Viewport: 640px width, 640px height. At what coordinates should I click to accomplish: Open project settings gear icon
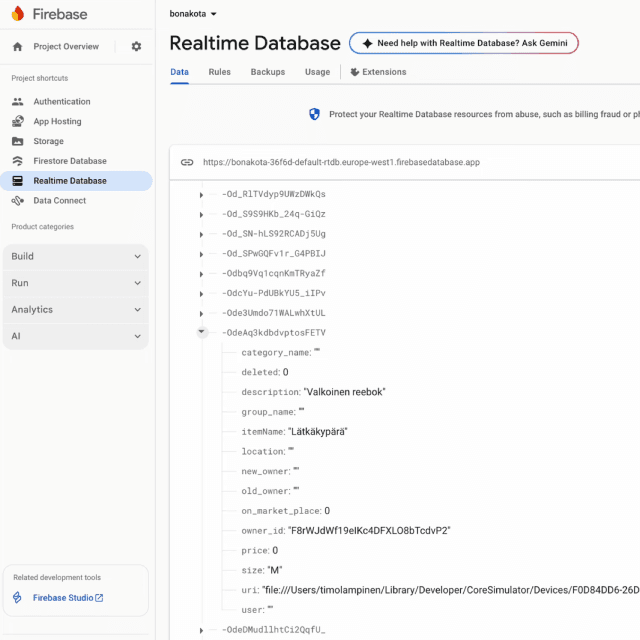[x=136, y=47]
